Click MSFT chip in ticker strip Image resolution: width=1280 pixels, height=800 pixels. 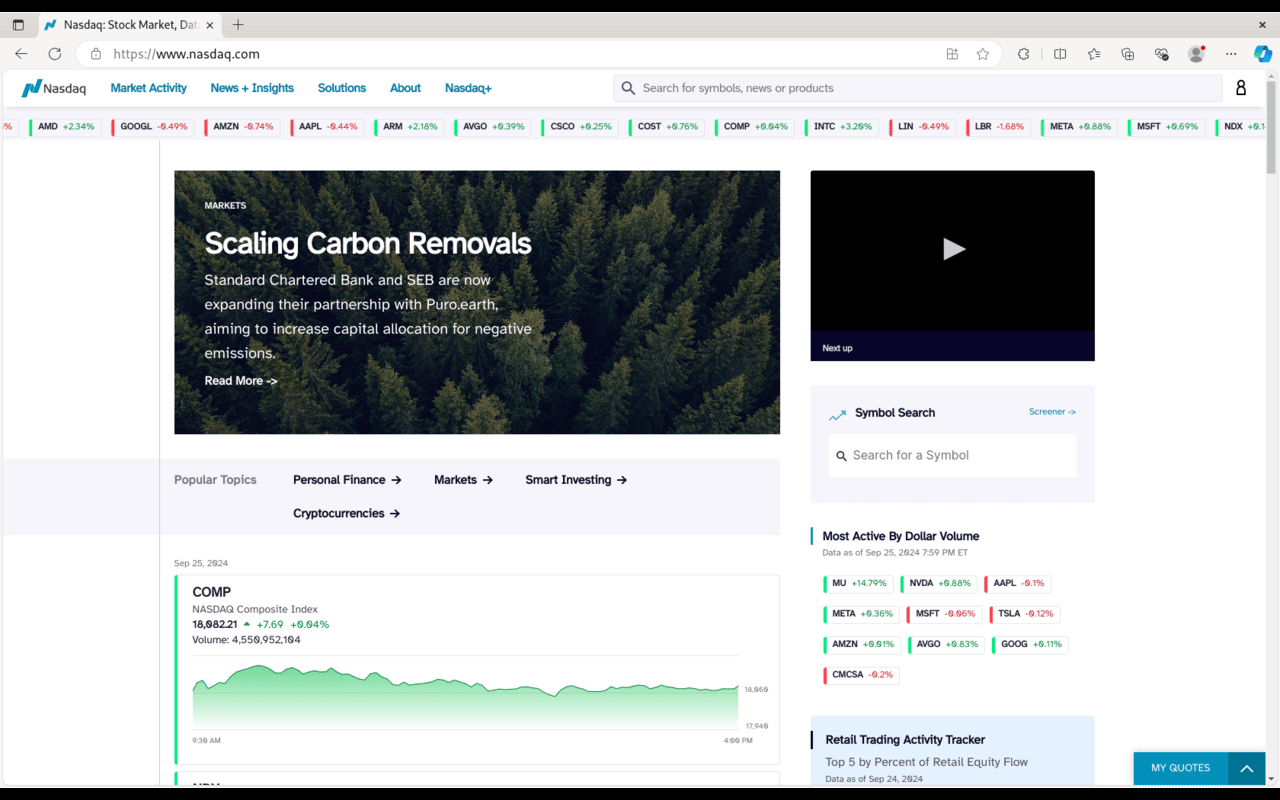(x=1166, y=127)
